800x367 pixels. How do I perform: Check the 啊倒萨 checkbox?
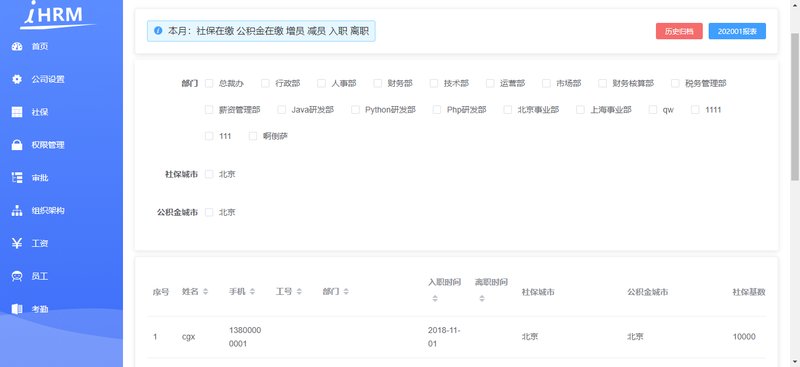(253, 136)
